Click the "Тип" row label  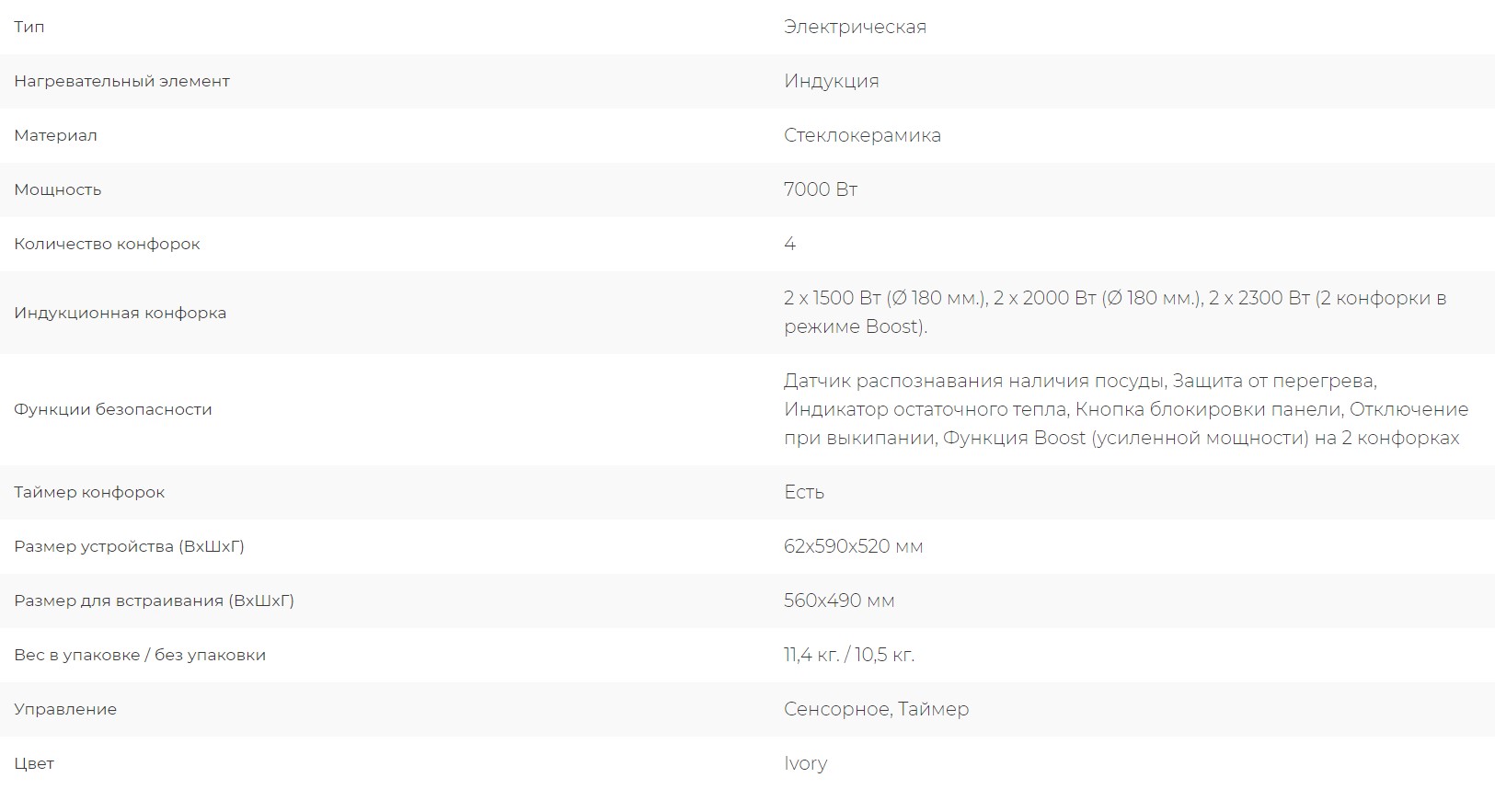pyautogui.click(x=29, y=27)
